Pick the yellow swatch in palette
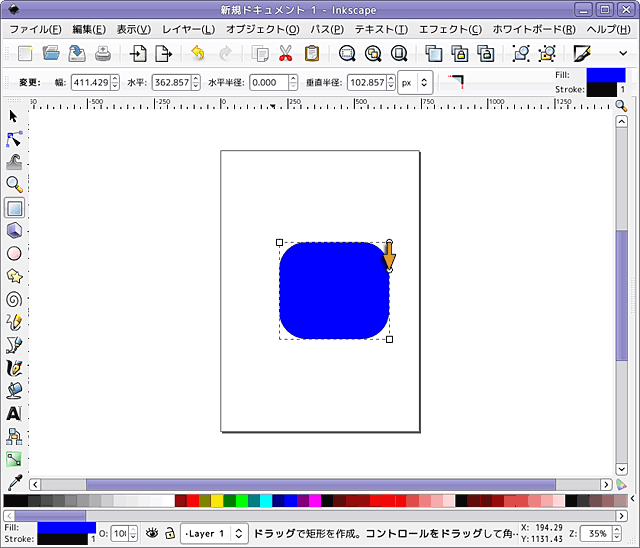640x548 pixels. pos(216,500)
